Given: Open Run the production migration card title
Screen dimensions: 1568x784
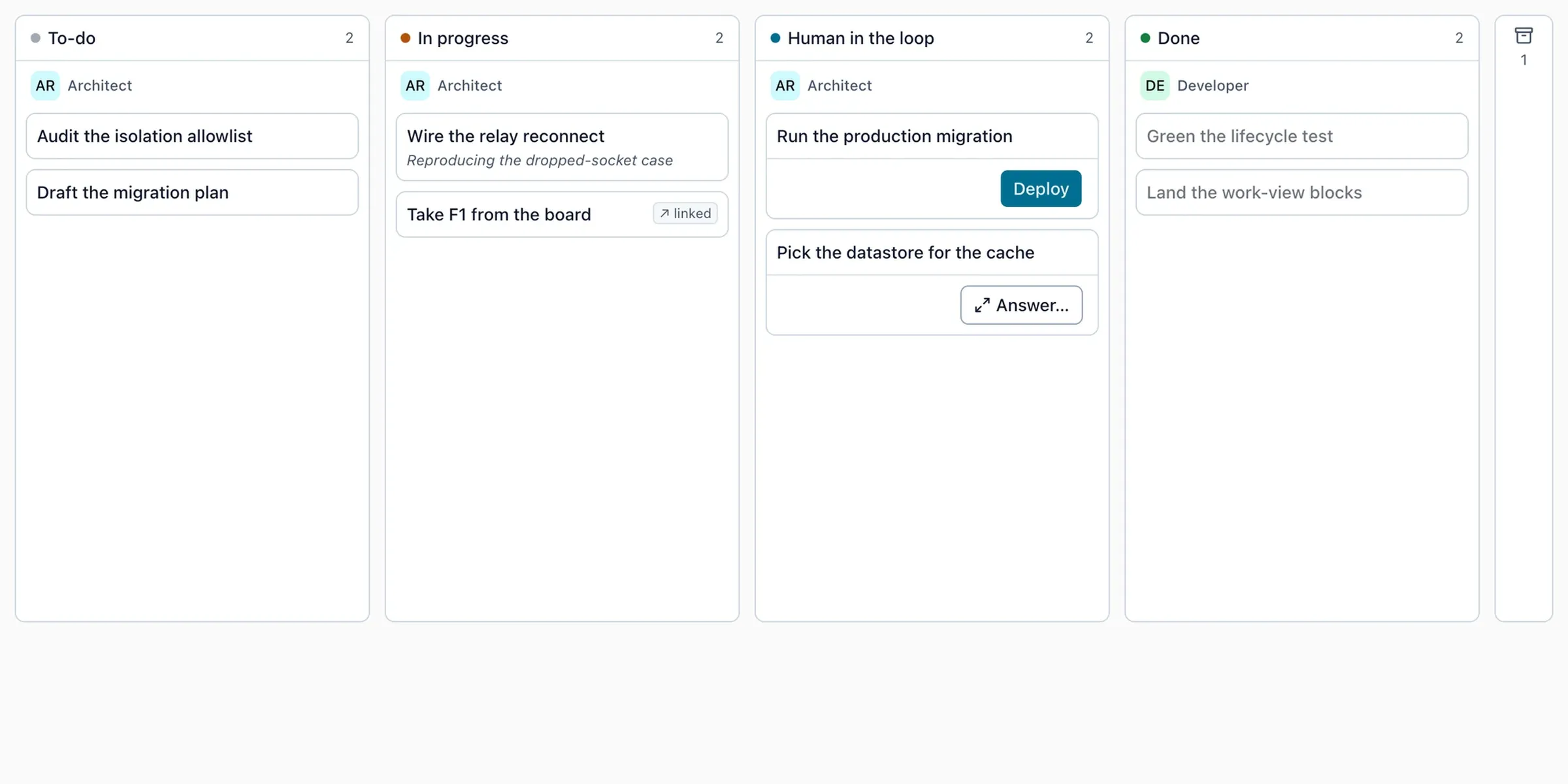Looking at the screenshot, I should point(894,136).
